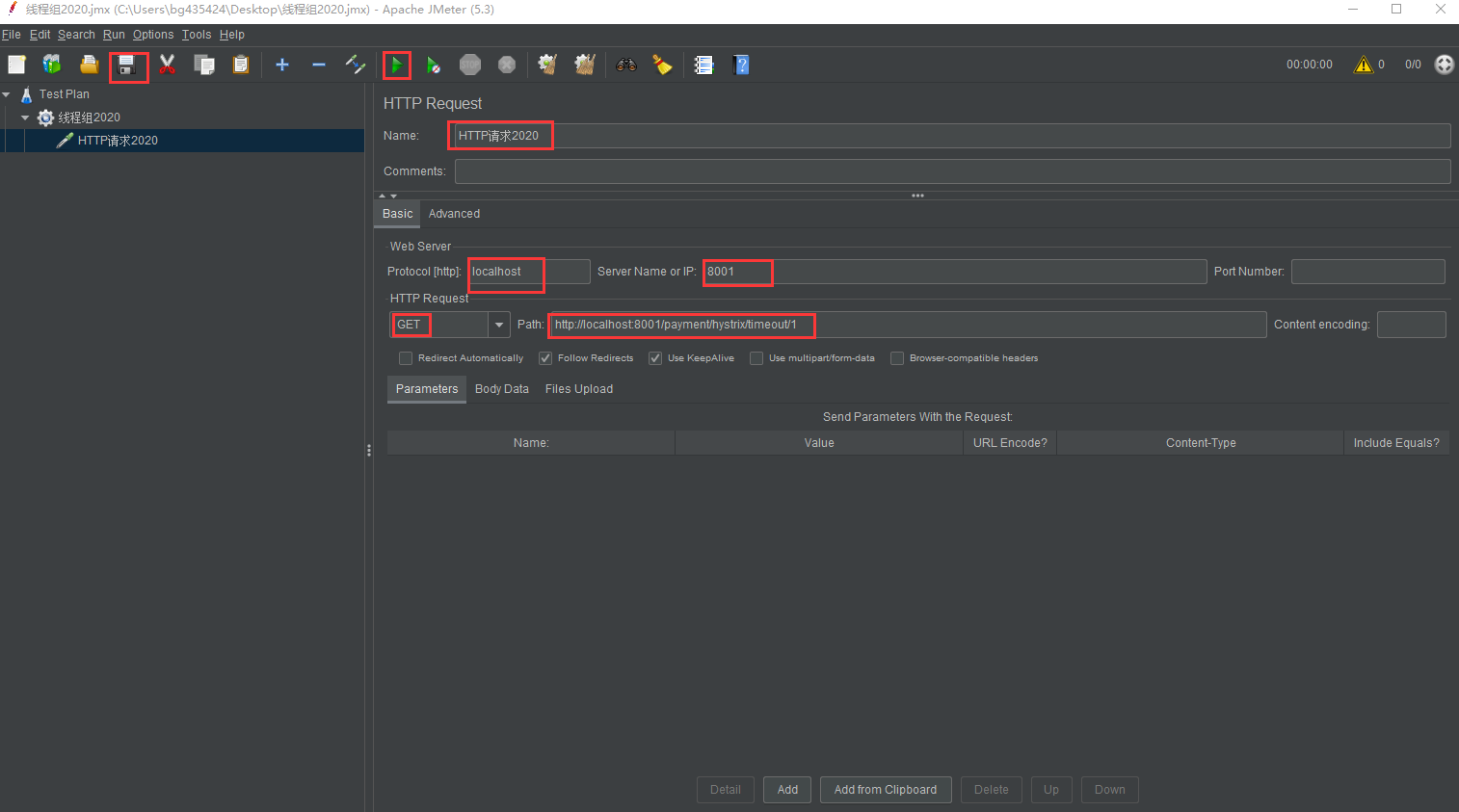The image size is (1459, 812).
Task: Click the Up button
Action: point(1051,790)
